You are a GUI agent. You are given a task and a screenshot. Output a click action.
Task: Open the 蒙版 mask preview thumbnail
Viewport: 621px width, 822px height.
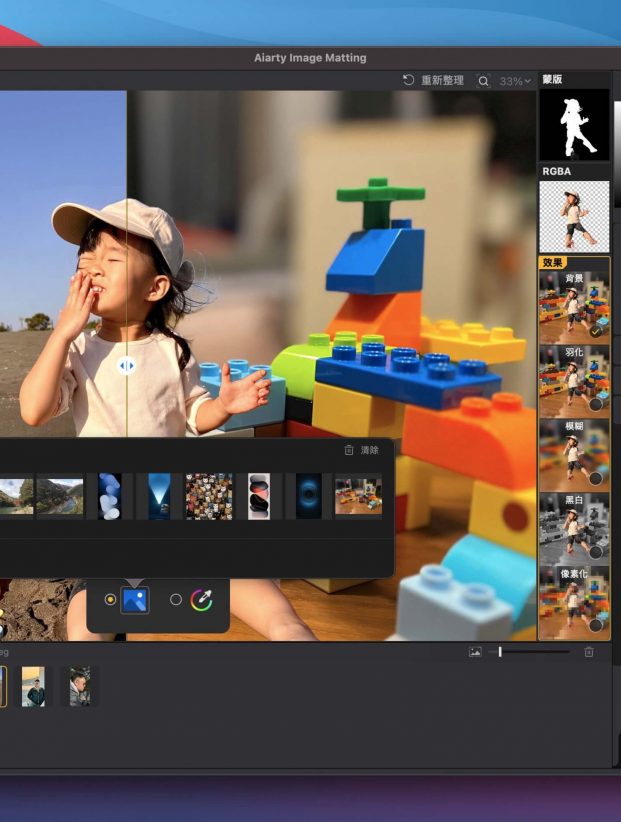click(574, 124)
